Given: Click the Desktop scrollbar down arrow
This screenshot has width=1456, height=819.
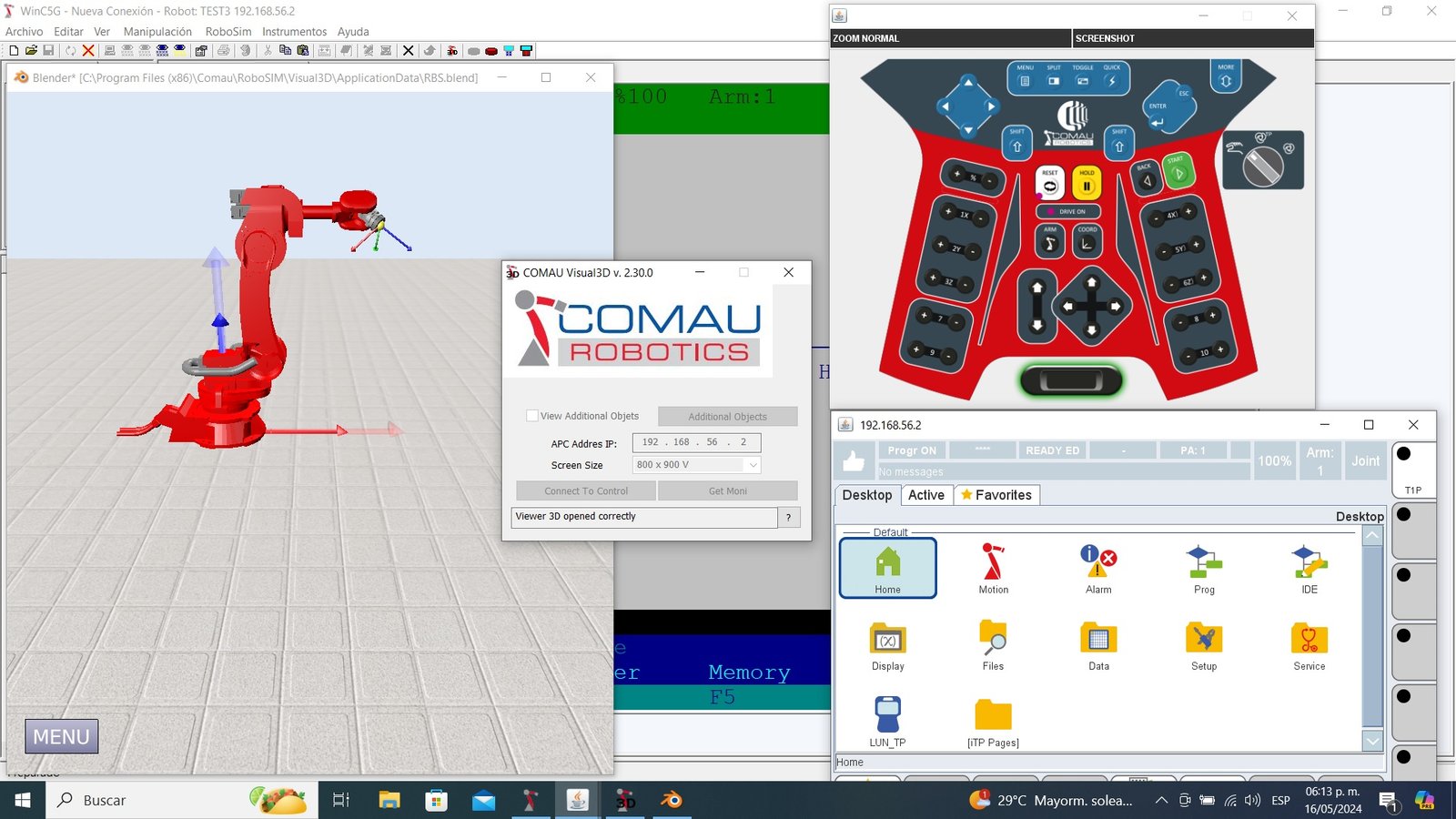Looking at the screenshot, I should point(1372,742).
